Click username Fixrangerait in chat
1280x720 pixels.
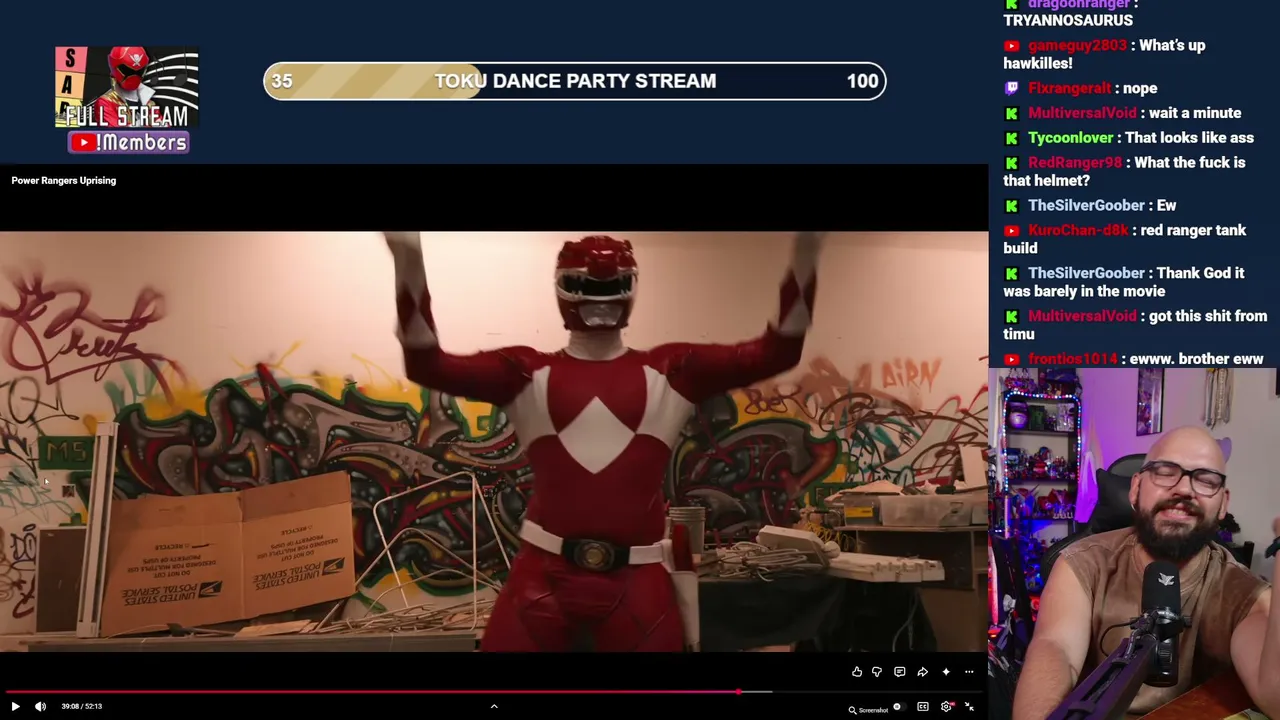[x=1069, y=88]
